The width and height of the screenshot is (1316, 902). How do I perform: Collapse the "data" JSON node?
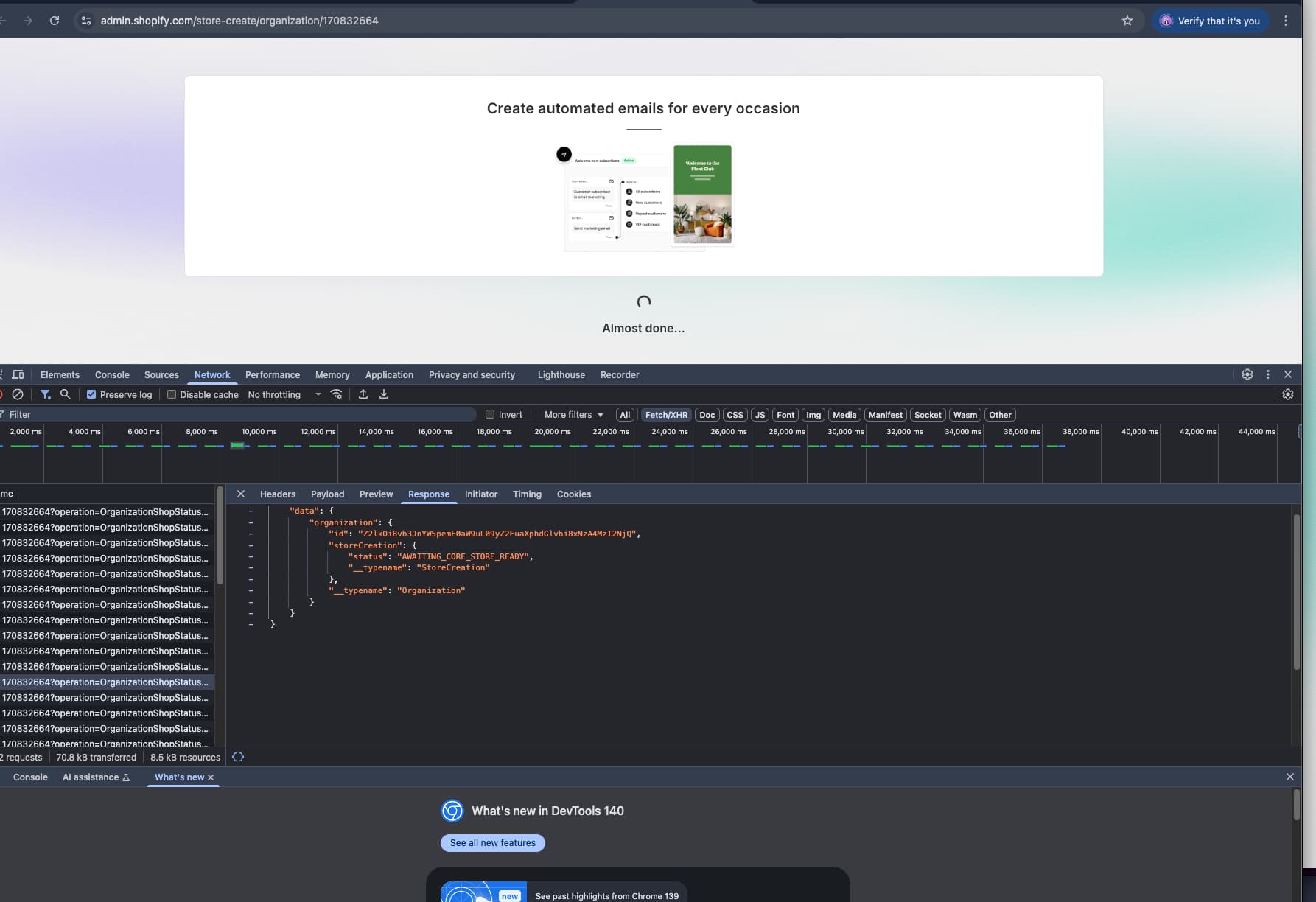[251, 511]
